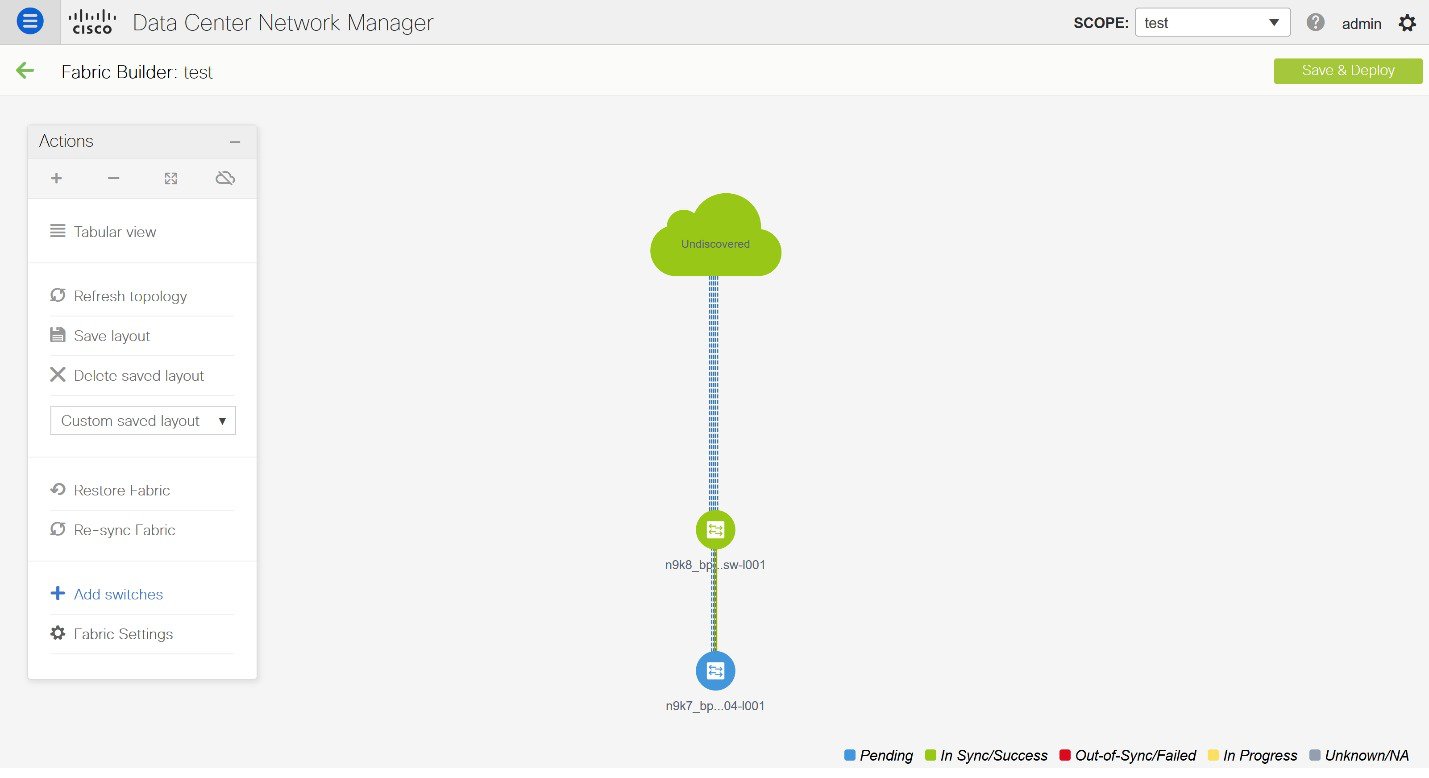Select the Undiscovered cloud node

tap(715, 236)
